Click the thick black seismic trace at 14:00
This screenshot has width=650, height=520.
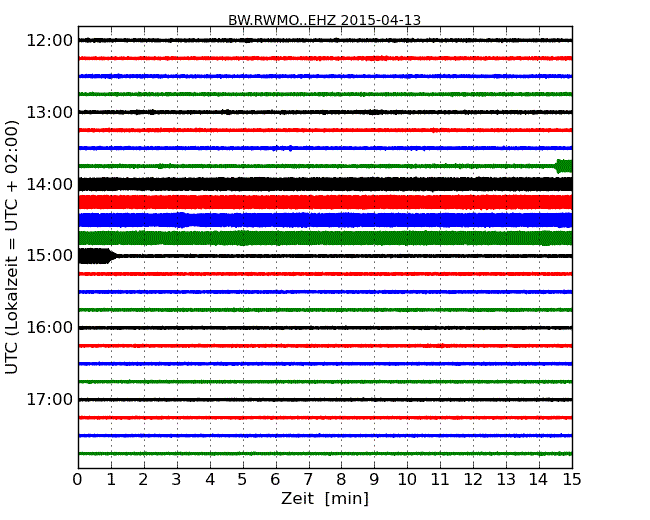[x=325, y=184]
